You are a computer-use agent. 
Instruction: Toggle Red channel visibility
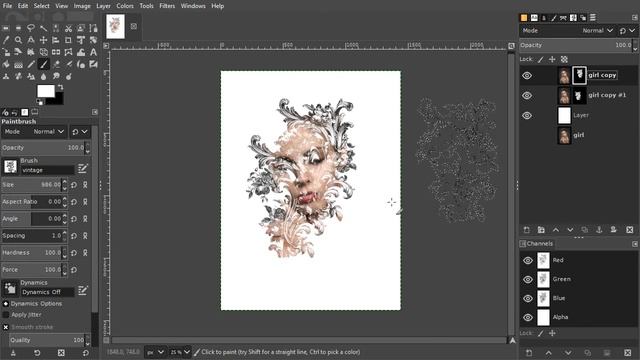click(528, 260)
